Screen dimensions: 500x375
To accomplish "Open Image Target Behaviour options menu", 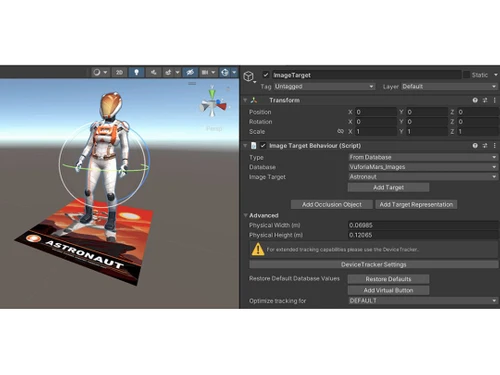I will 495,146.
